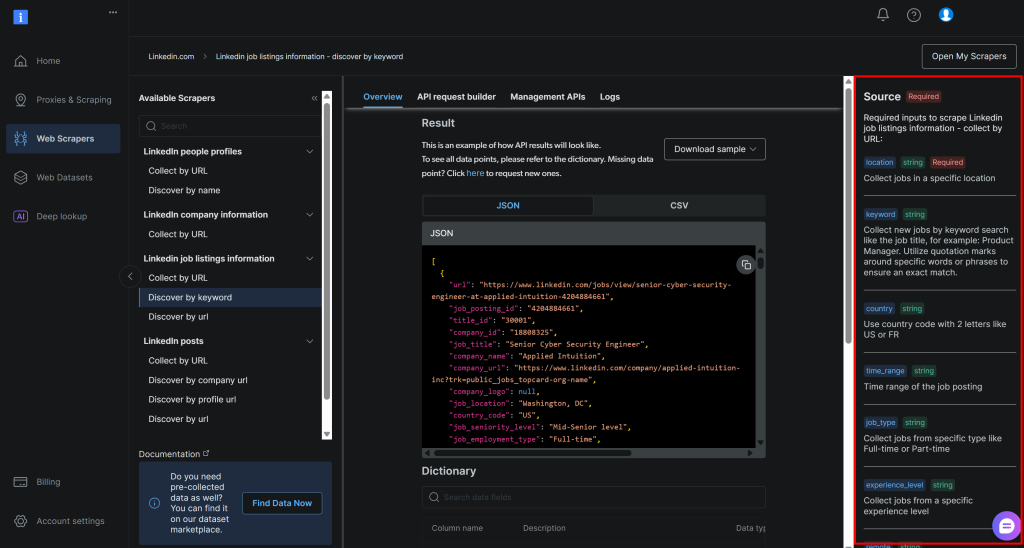Switch to API request builder tab

click(x=456, y=97)
